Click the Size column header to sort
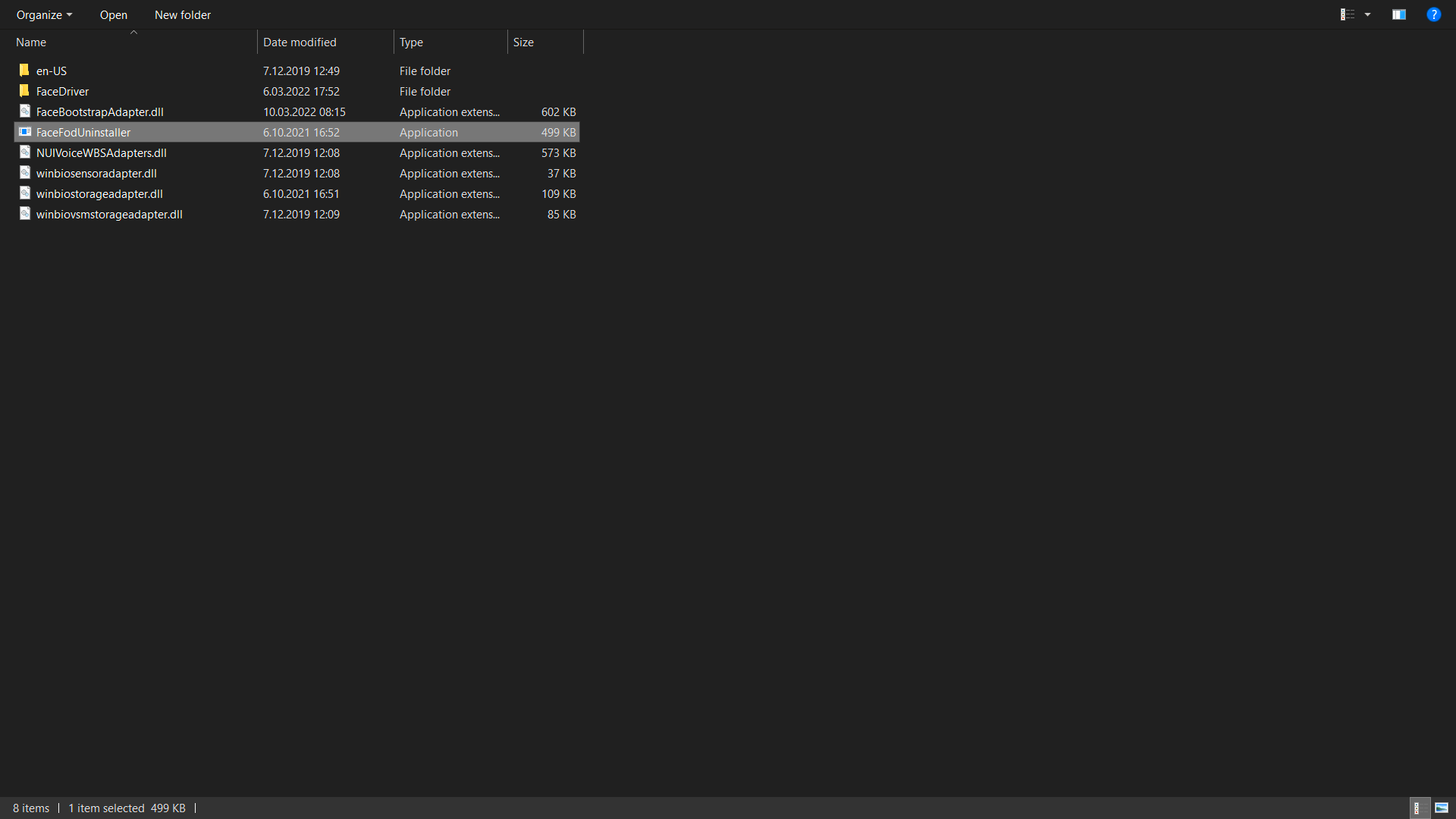 pyautogui.click(x=523, y=42)
